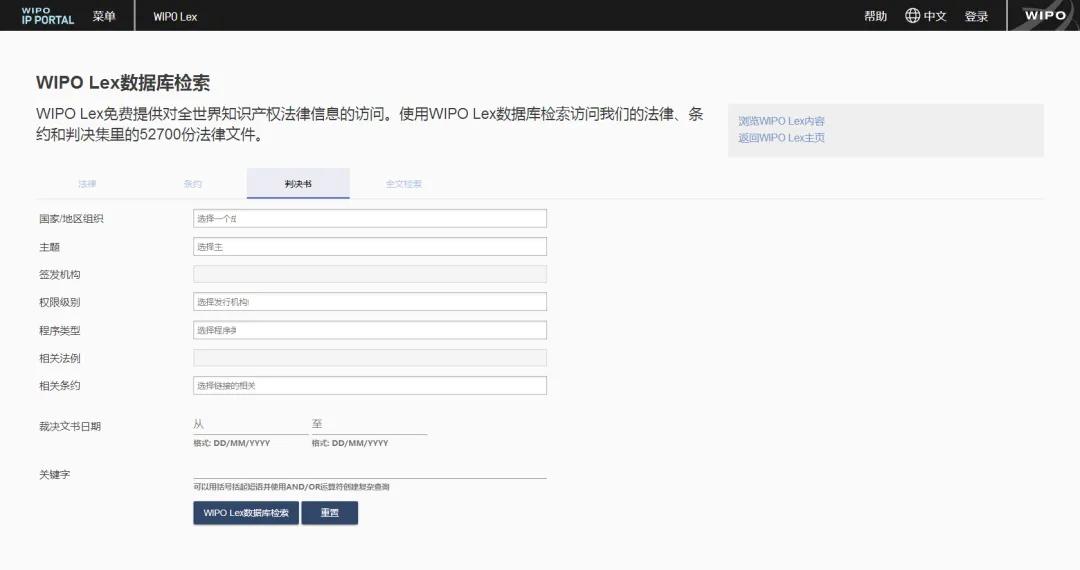The image size is (1080, 570).
Task: Click the WIPO logo at top right
Action: [1044, 15]
